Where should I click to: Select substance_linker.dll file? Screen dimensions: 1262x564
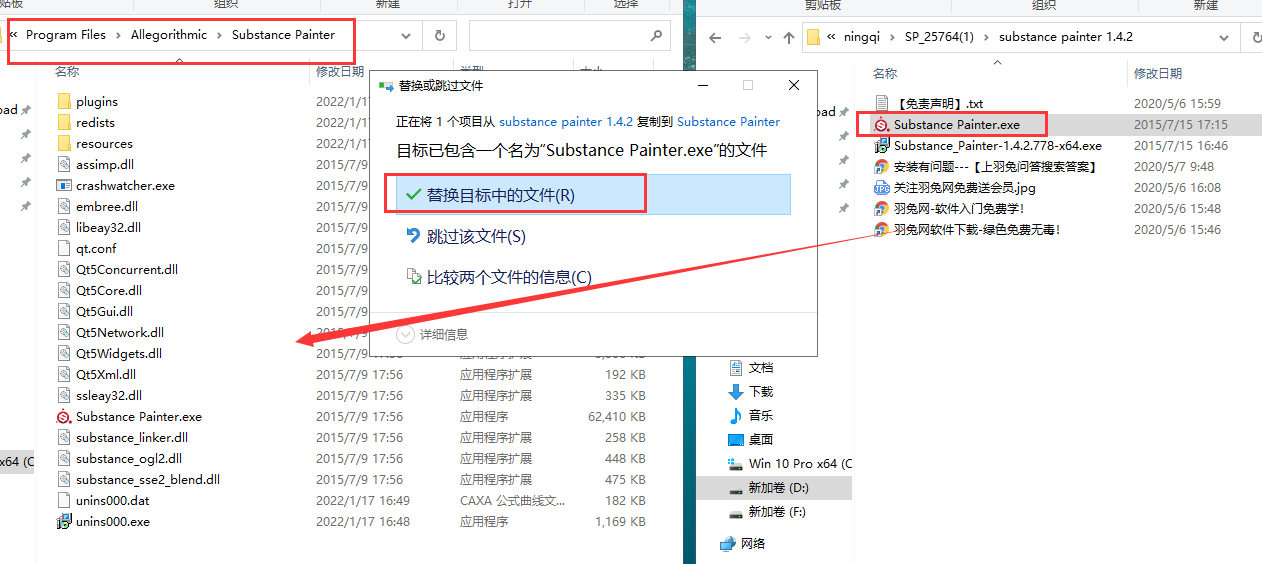(x=132, y=437)
